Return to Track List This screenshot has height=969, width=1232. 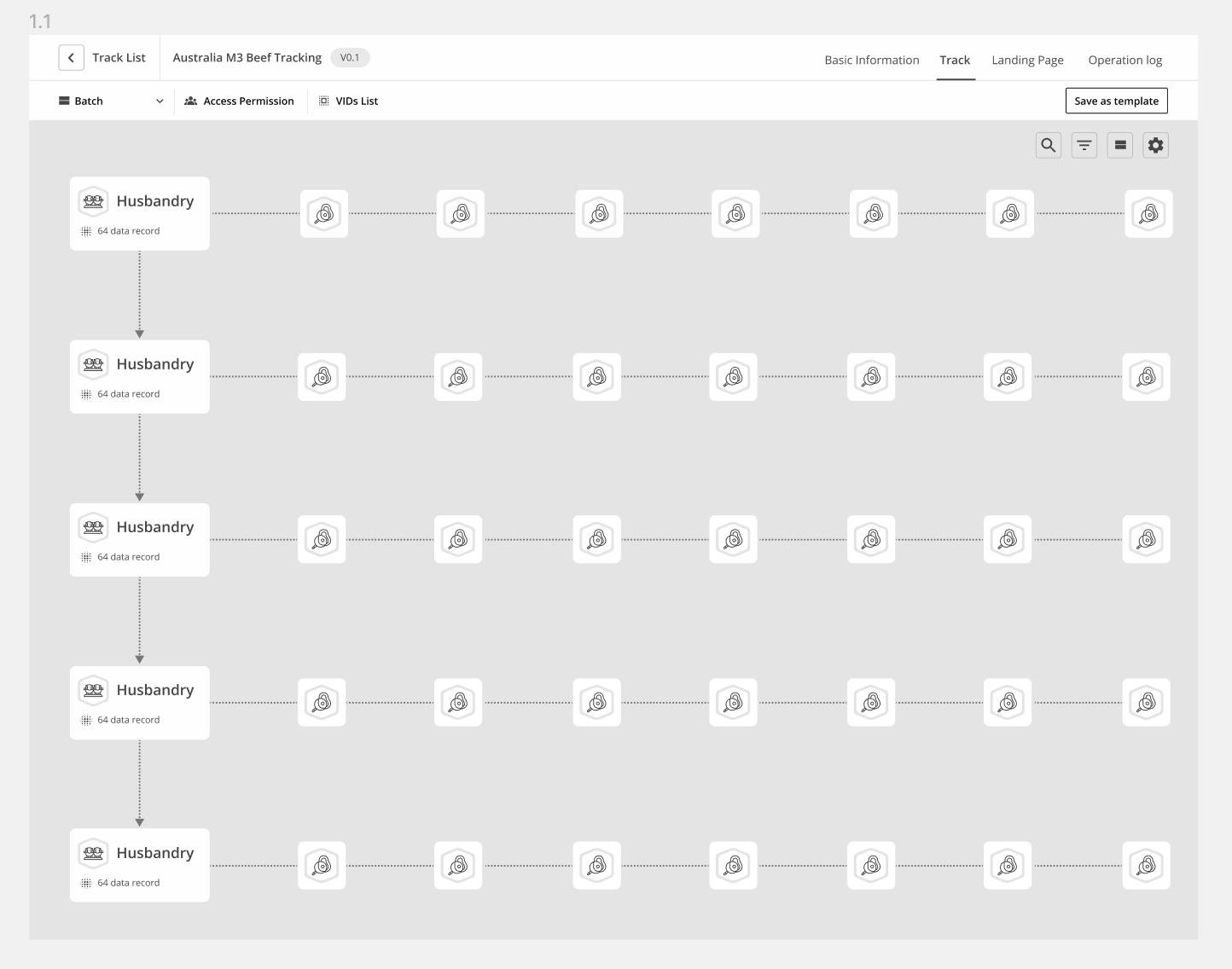pyautogui.click(x=119, y=58)
